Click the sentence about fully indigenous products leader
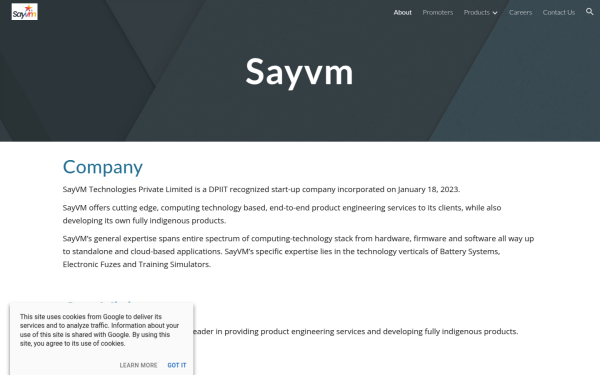600x375 pixels. [x=355, y=331]
